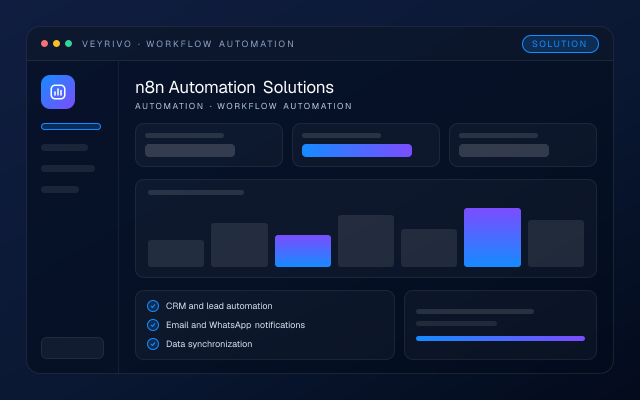The image size is (640, 400).
Task: Click the red close window dot
Action: (44, 44)
